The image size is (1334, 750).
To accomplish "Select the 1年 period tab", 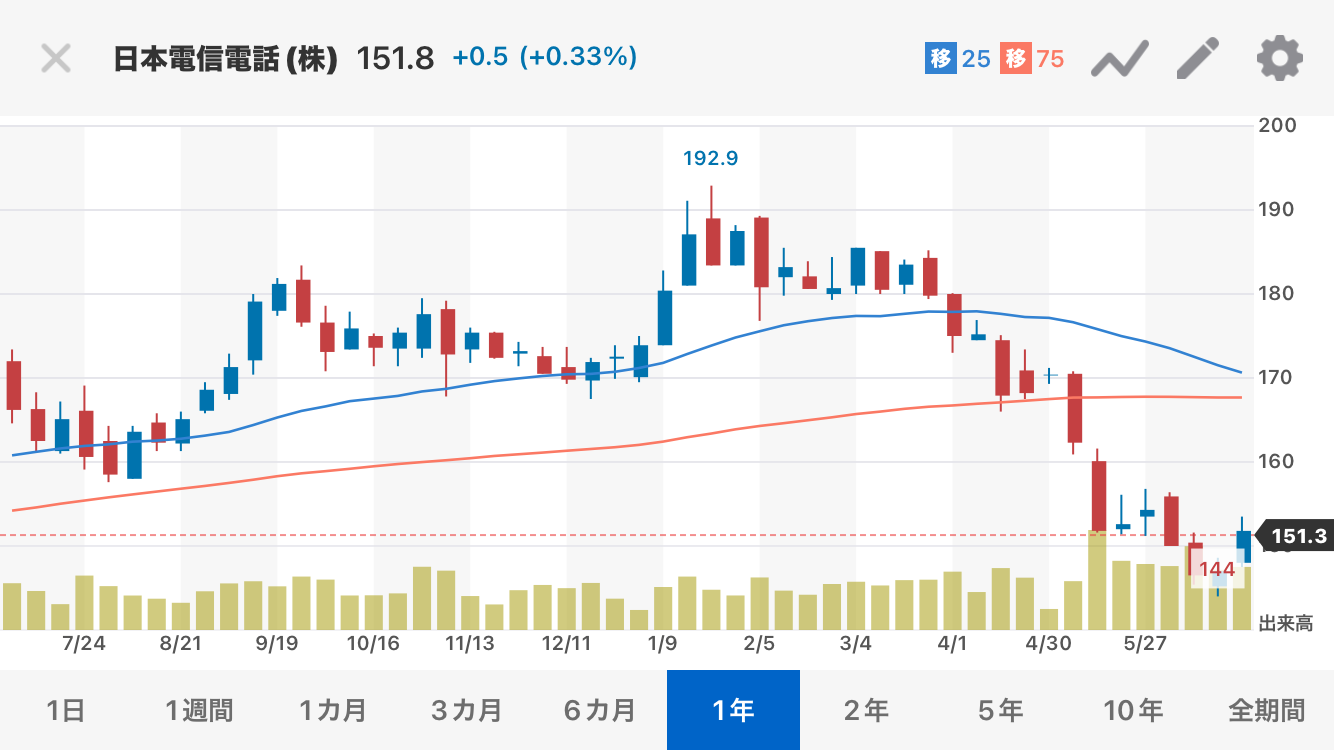I will [x=733, y=711].
